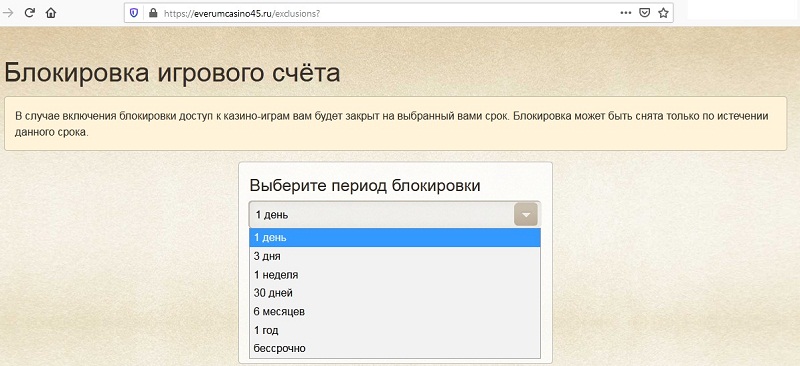Click the label Выберите период блокировки
This screenshot has width=800, height=366.
365,185
